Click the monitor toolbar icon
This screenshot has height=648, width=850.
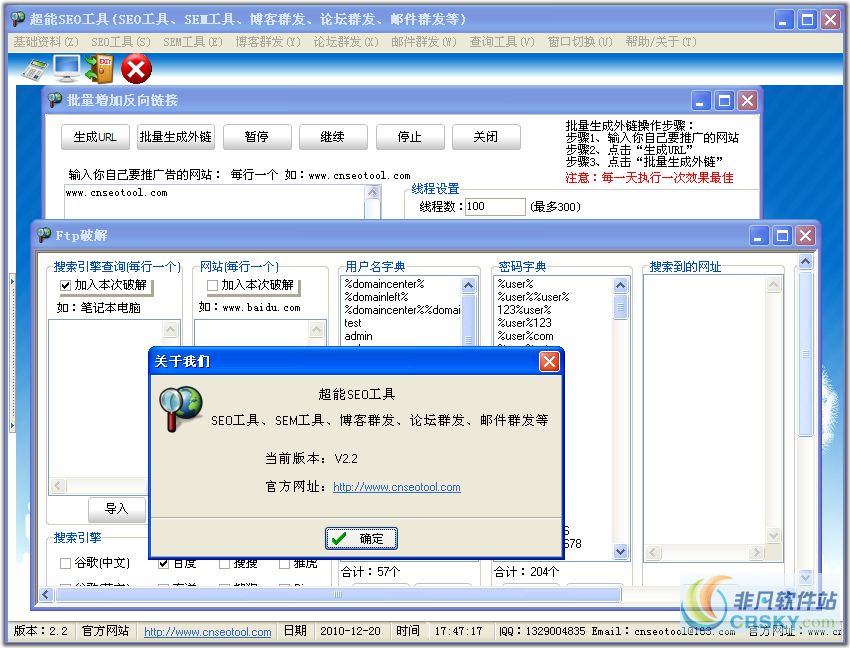67,69
